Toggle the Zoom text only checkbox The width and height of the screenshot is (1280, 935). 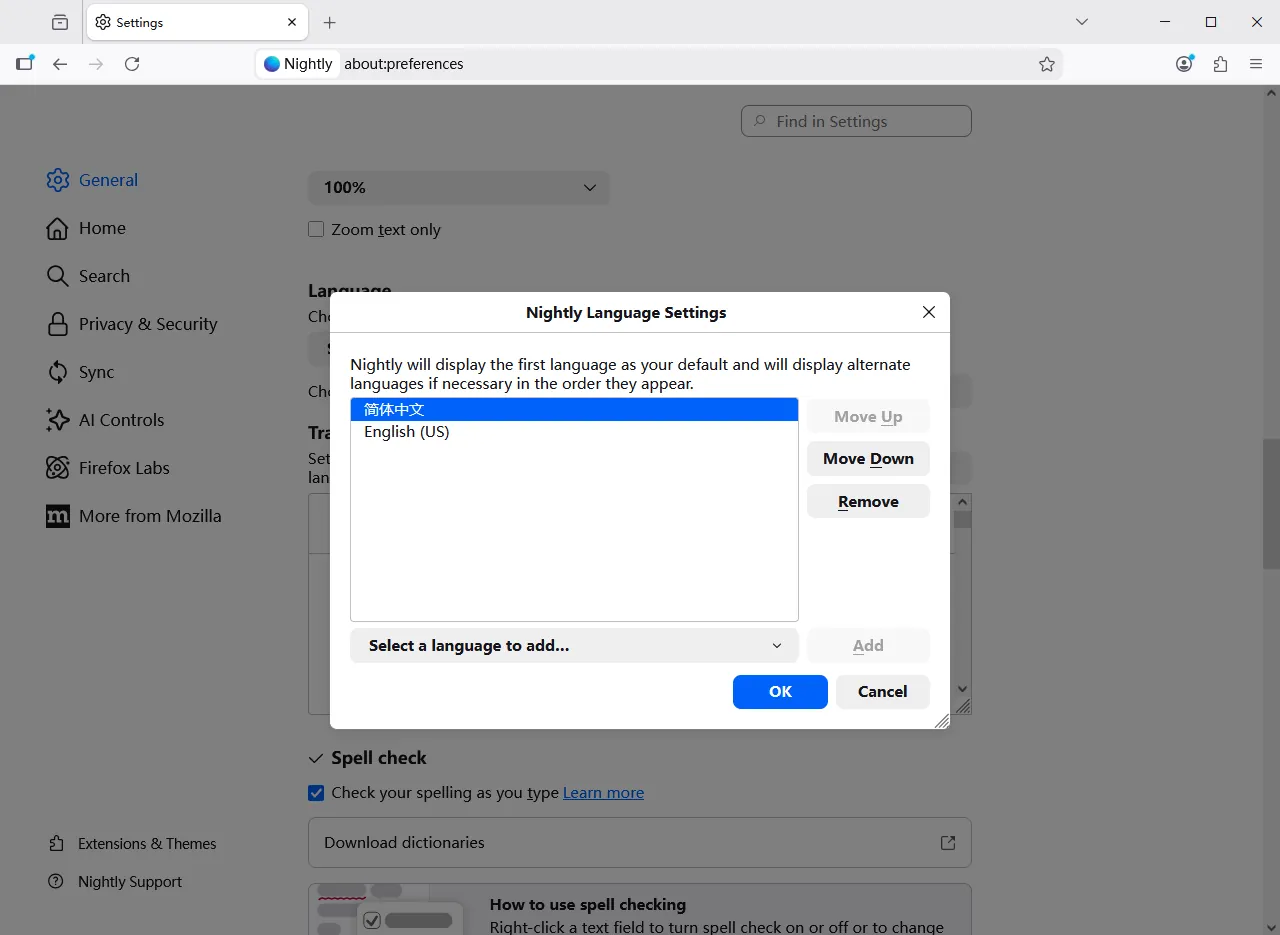316,229
